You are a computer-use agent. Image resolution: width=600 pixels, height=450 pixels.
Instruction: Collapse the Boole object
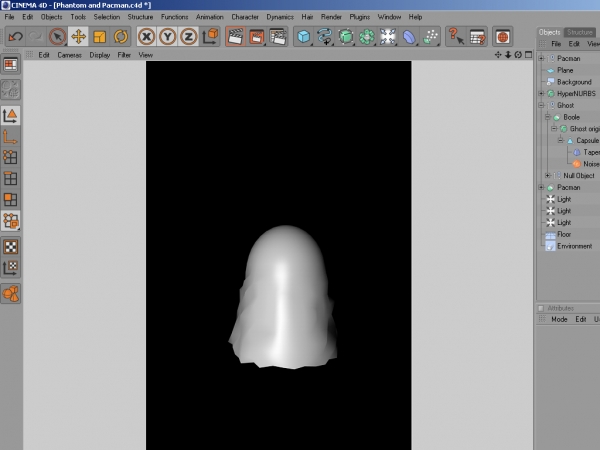coord(548,117)
